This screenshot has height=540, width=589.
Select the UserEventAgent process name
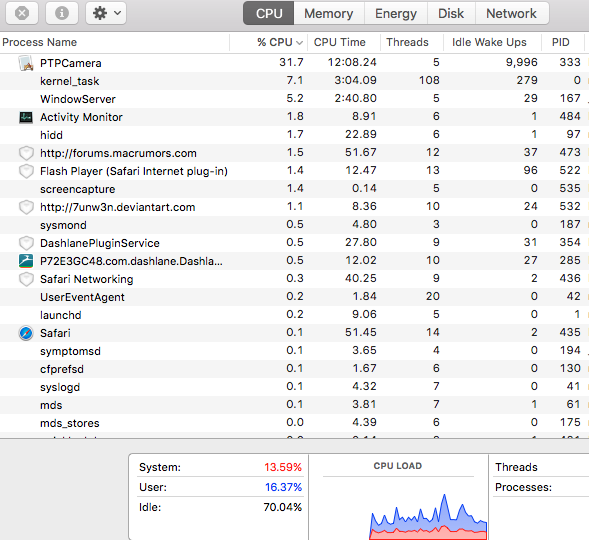pyautogui.click(x=82, y=297)
